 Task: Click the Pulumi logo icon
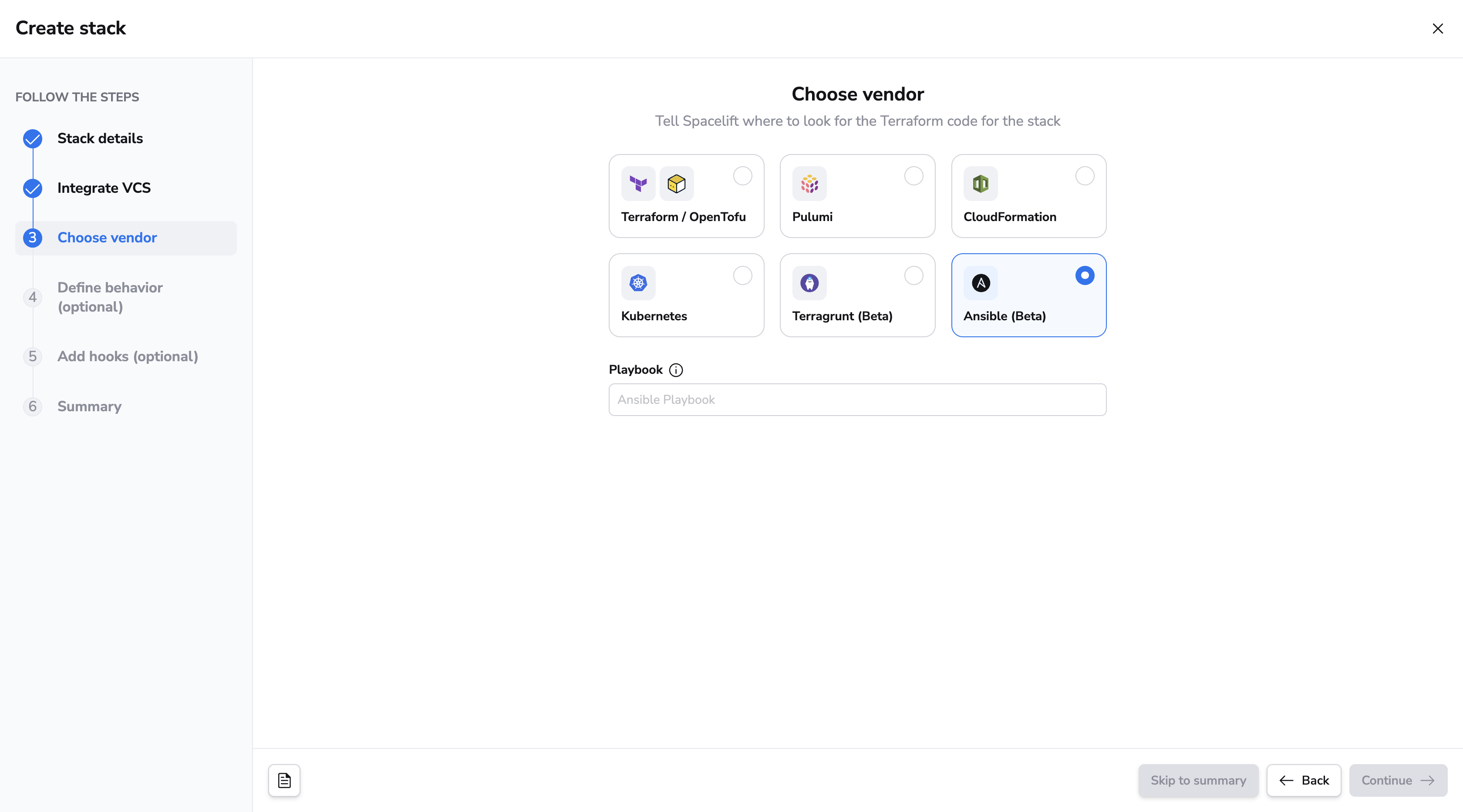pos(809,184)
